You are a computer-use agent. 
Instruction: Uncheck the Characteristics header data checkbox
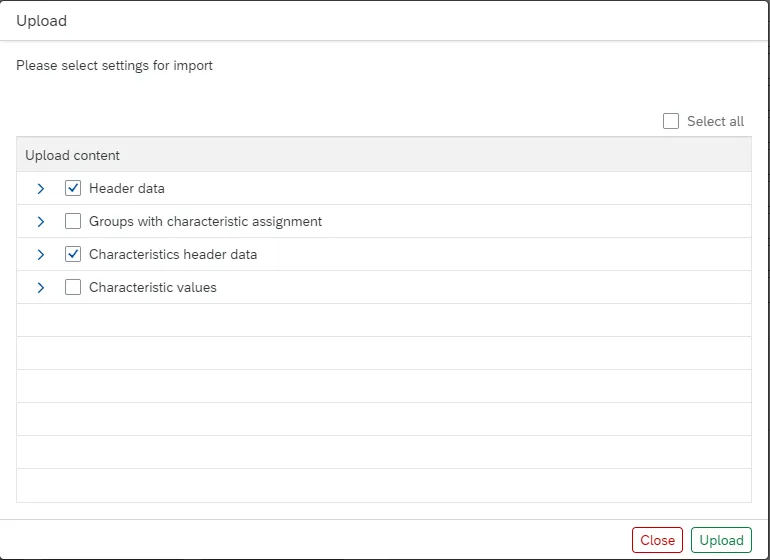click(x=73, y=254)
